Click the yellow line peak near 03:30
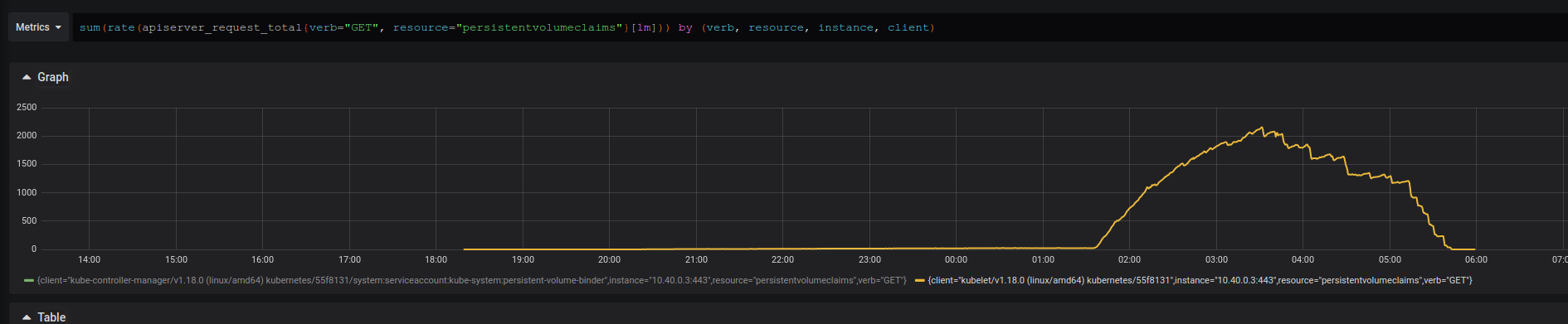The height and width of the screenshot is (324, 1568). click(x=1262, y=128)
